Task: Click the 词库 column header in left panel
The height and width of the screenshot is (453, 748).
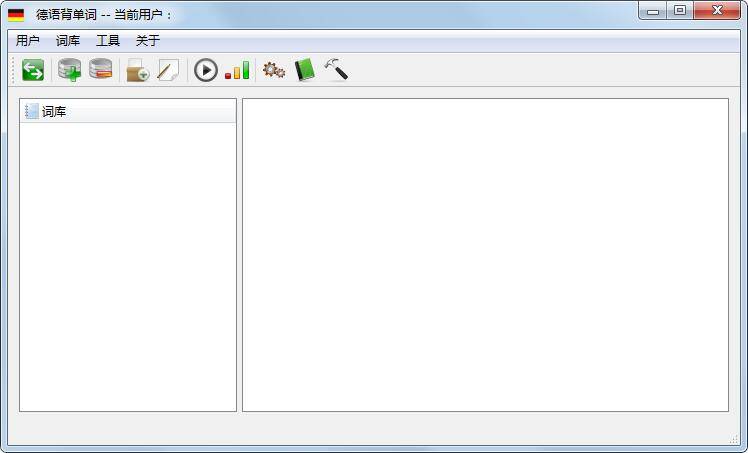Action: point(128,112)
